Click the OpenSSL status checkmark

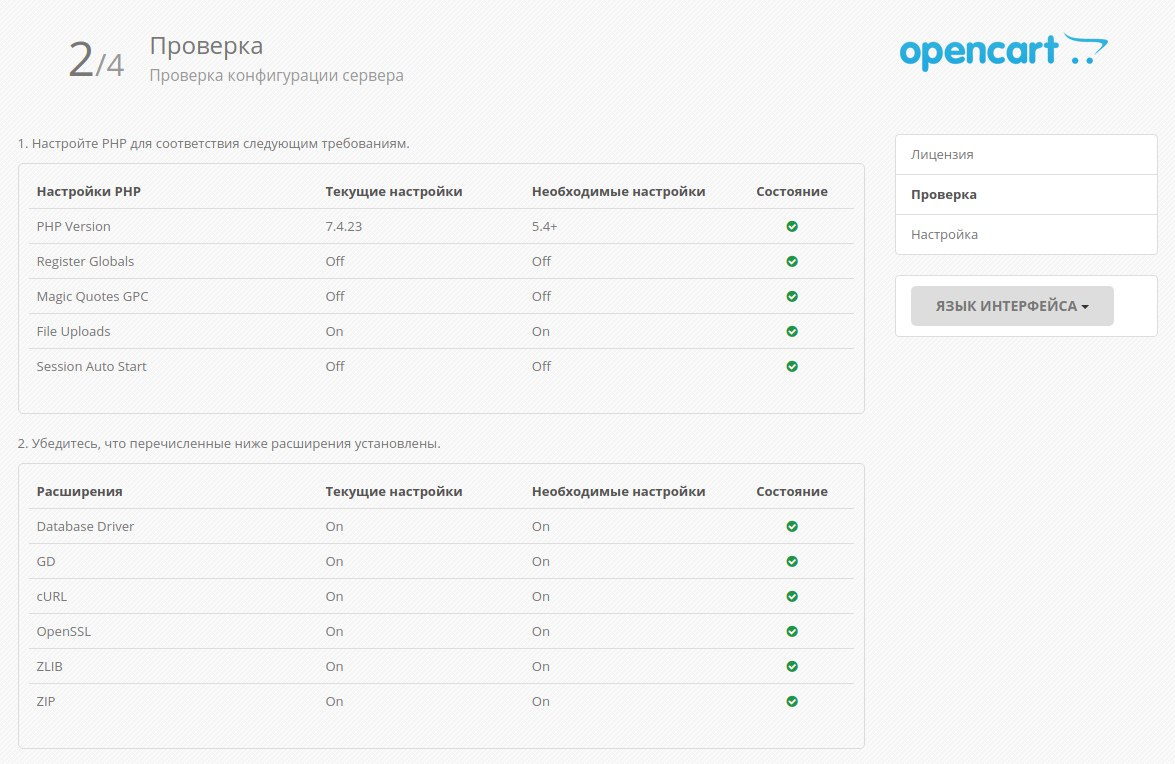coord(792,631)
